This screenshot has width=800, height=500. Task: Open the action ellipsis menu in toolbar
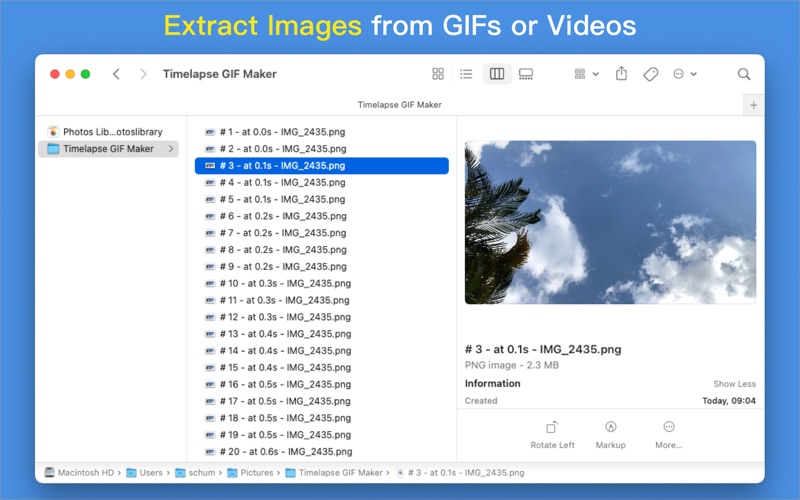click(x=685, y=74)
